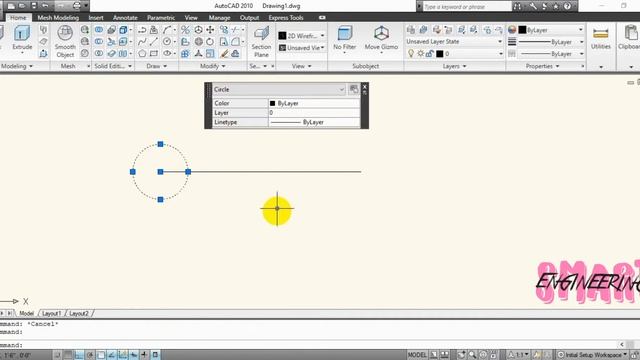The width and height of the screenshot is (640, 360).
Task: Click the Quick Properties customize icon
Action: coord(354,89)
